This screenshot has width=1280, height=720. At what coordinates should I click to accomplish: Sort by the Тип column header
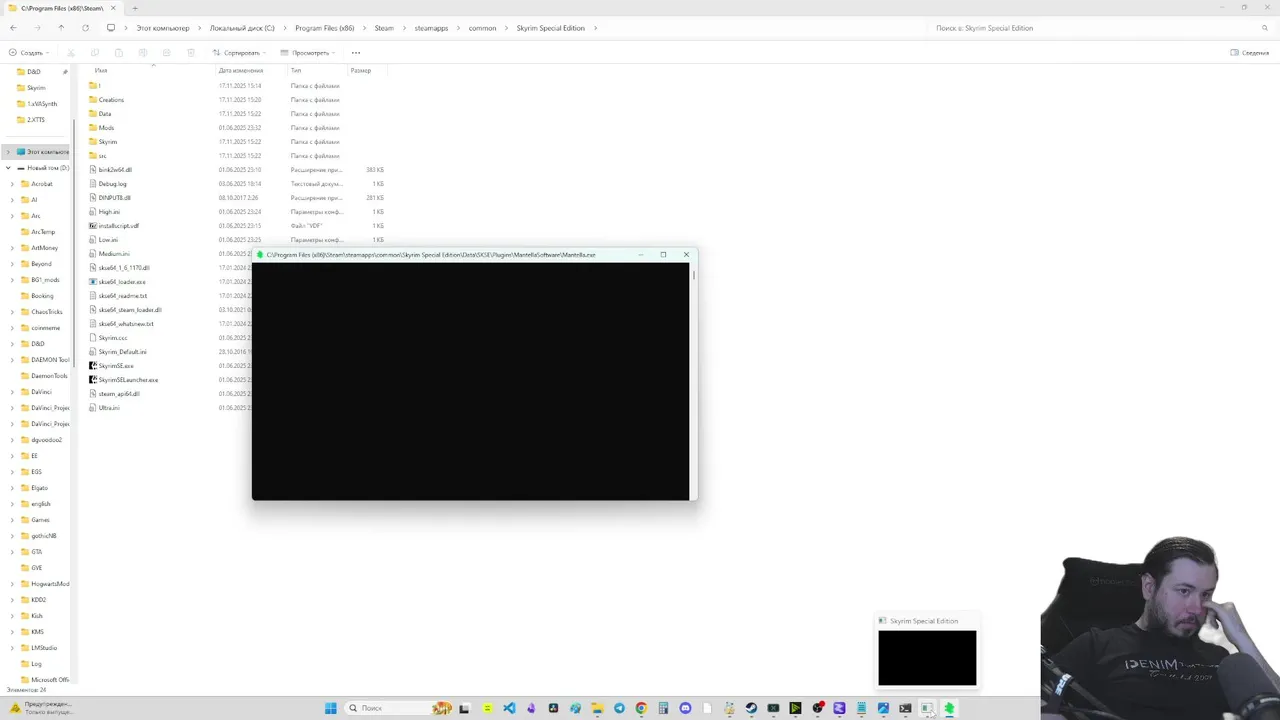[296, 71]
